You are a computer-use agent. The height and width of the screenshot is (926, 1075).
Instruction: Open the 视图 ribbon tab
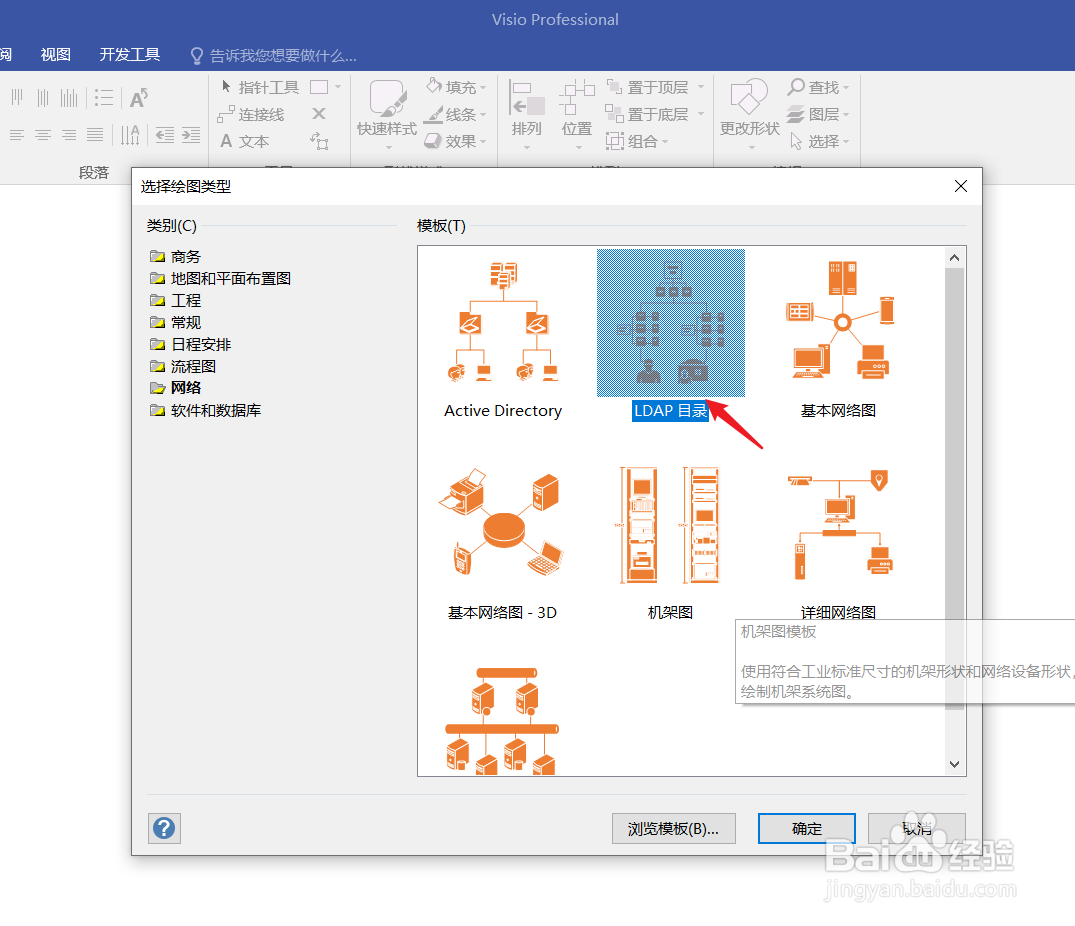(x=56, y=55)
